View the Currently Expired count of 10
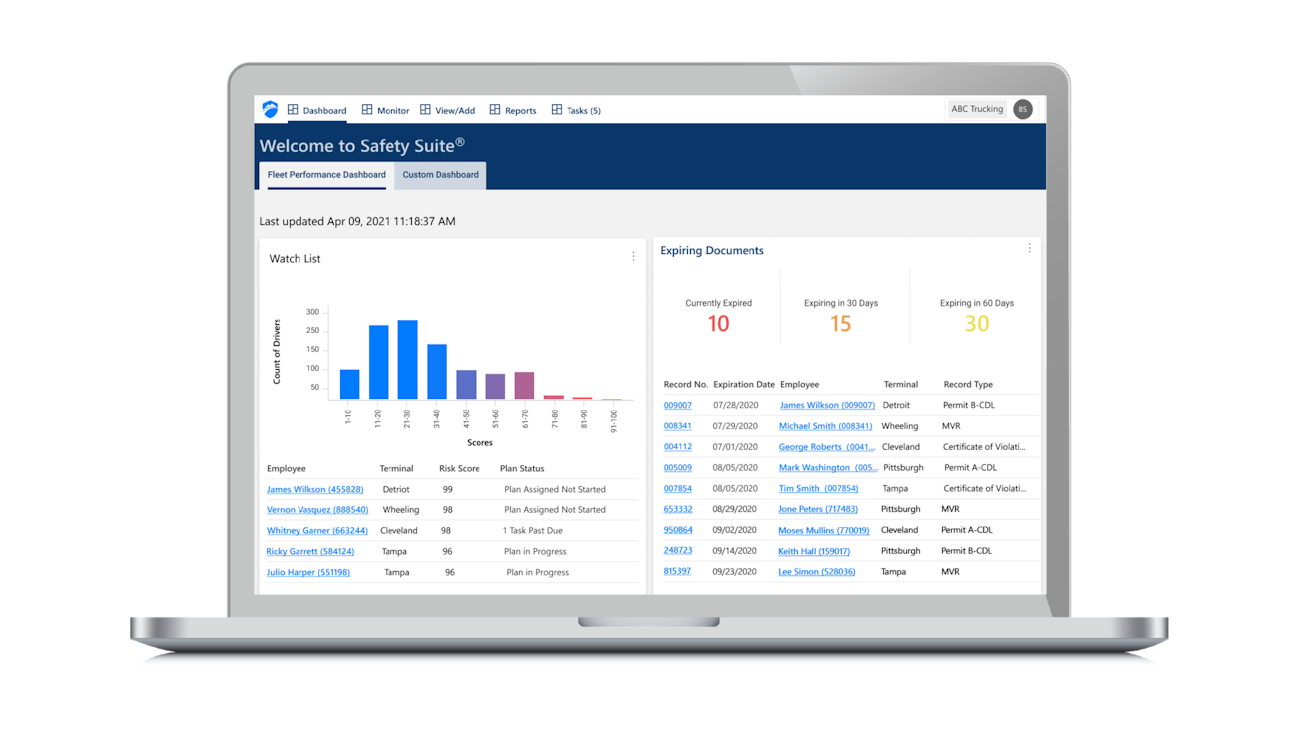 [x=718, y=322]
